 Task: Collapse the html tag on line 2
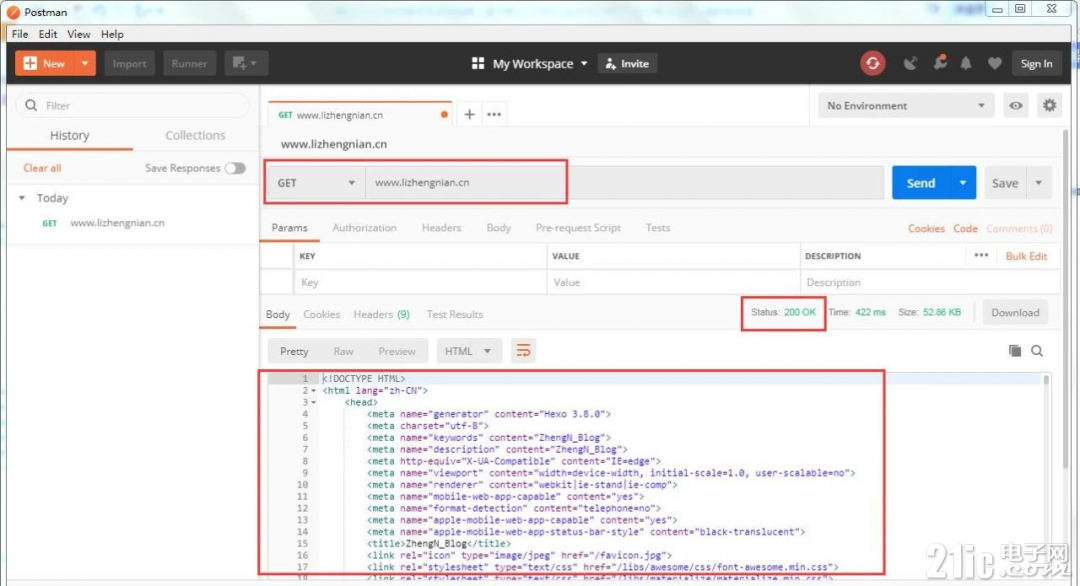coord(314,390)
